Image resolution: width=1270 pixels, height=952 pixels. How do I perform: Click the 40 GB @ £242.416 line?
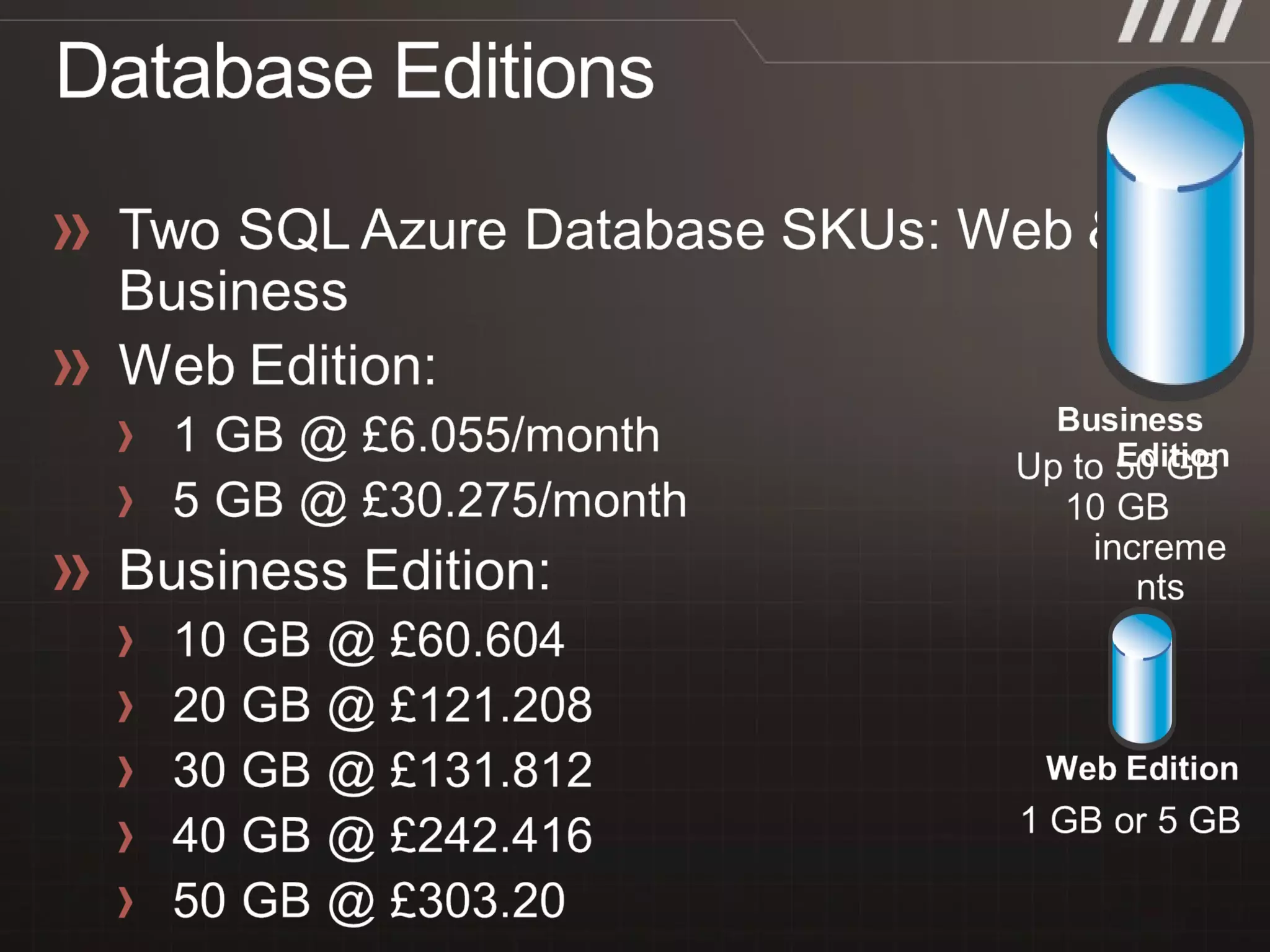tap(383, 835)
